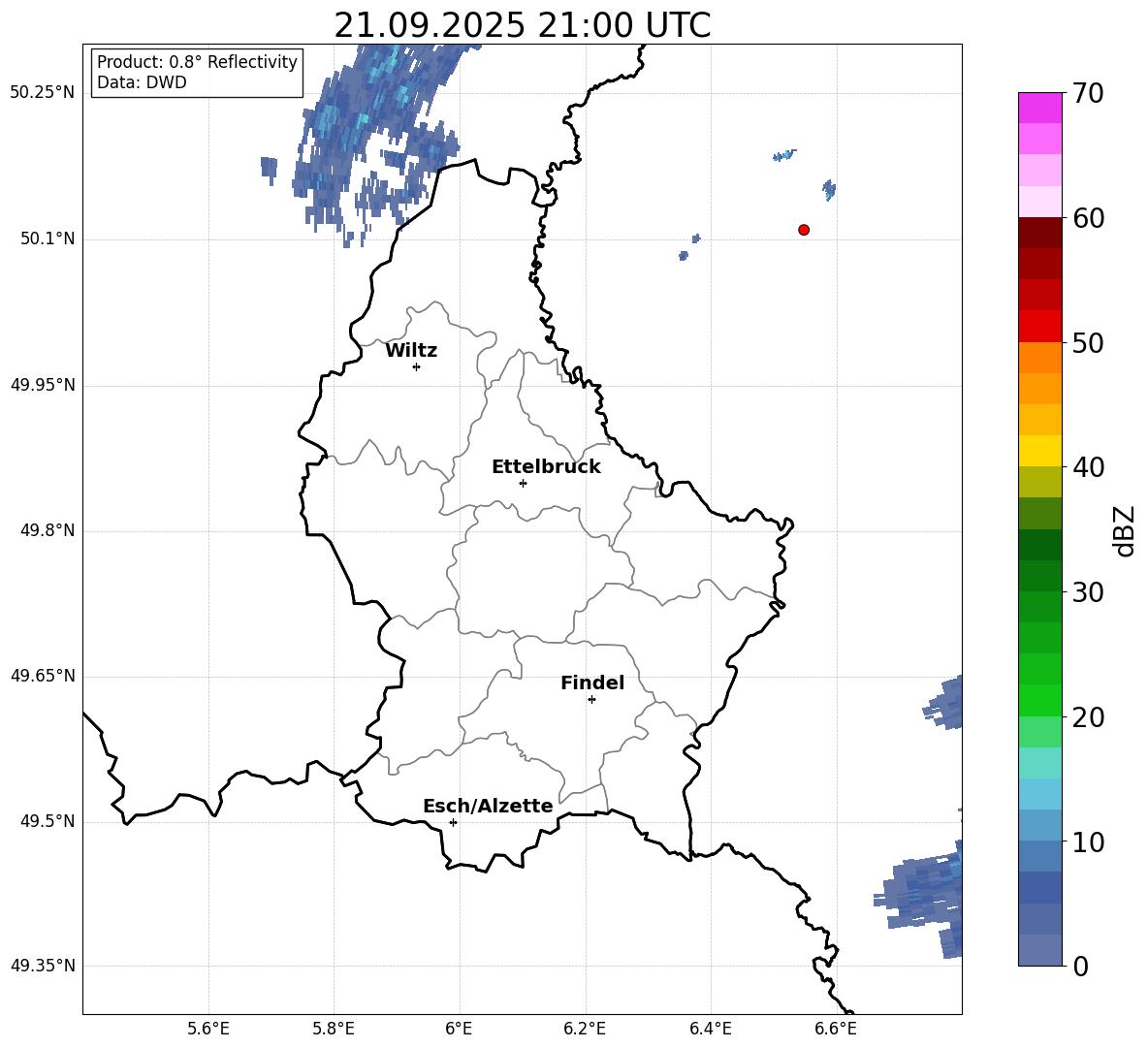Click the 6.2°E longitude label
Screen dimensions: 1148x1048
click(x=585, y=1030)
